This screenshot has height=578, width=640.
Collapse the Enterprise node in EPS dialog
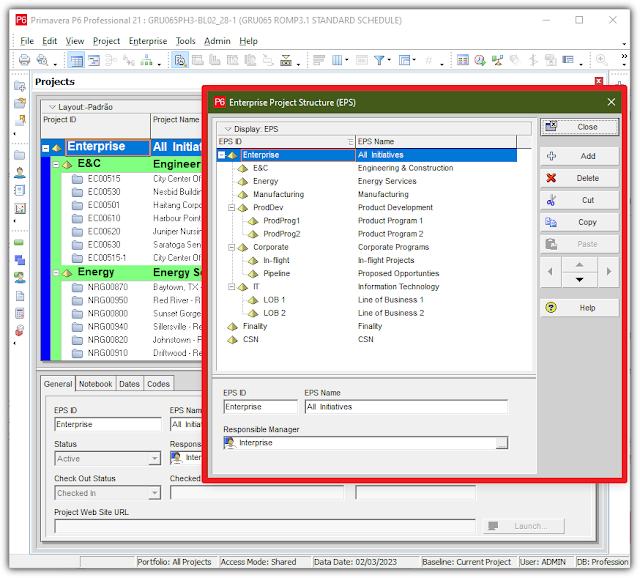[222, 155]
